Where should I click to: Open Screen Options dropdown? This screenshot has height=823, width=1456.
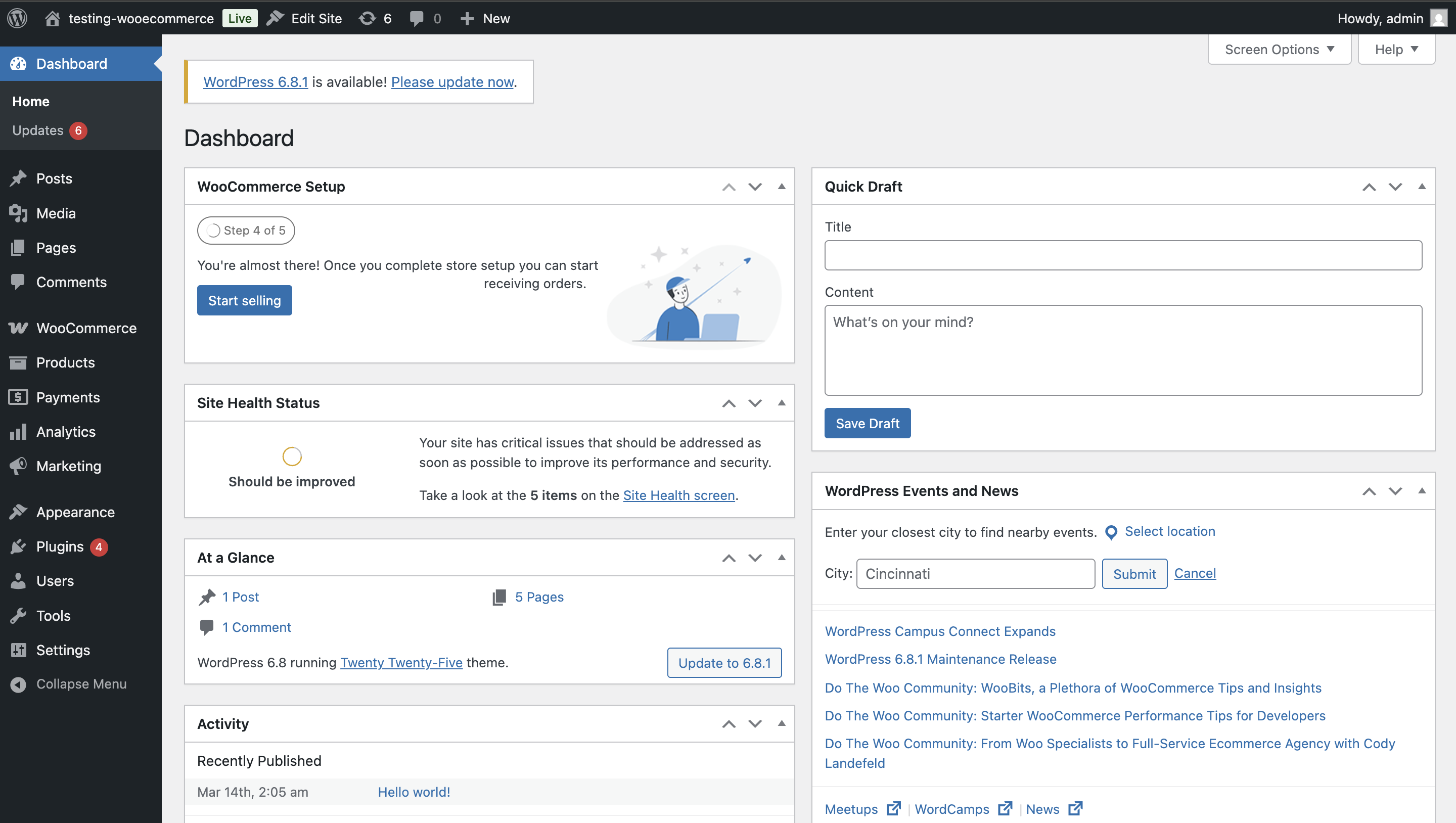click(x=1280, y=49)
